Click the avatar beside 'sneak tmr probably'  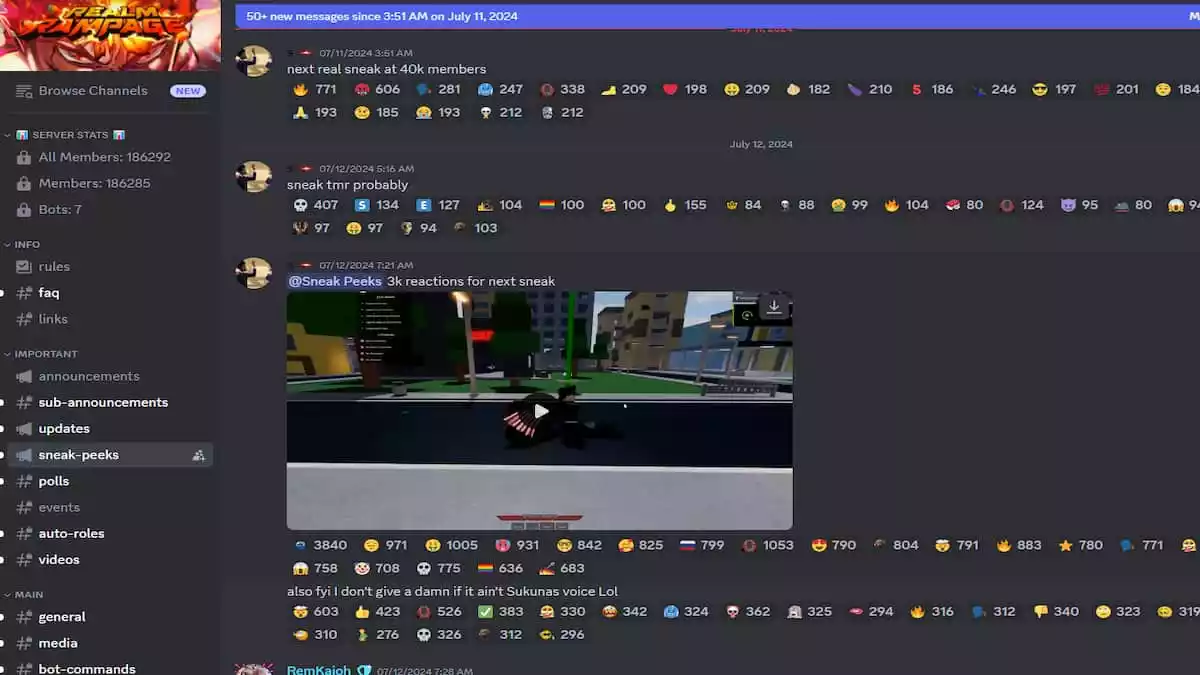pyautogui.click(x=254, y=176)
